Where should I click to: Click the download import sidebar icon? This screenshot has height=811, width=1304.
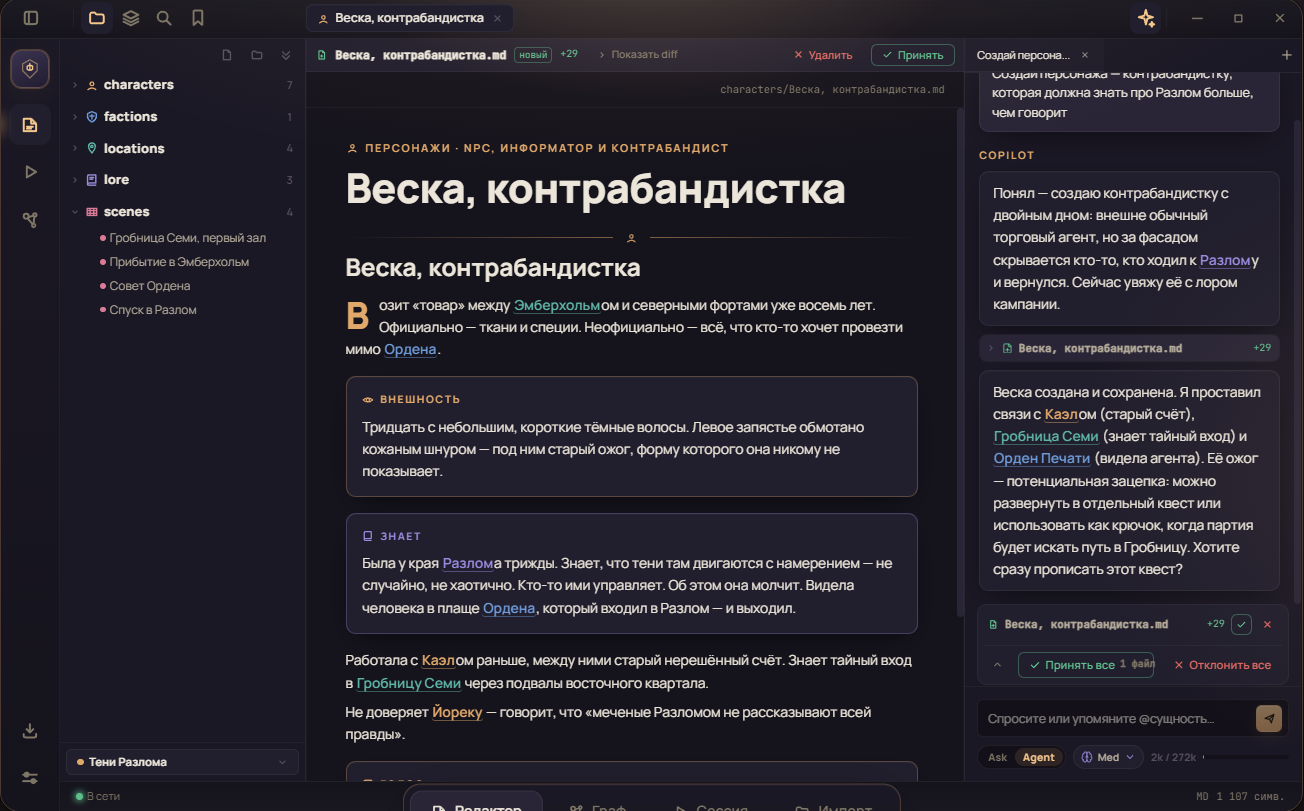click(x=30, y=731)
